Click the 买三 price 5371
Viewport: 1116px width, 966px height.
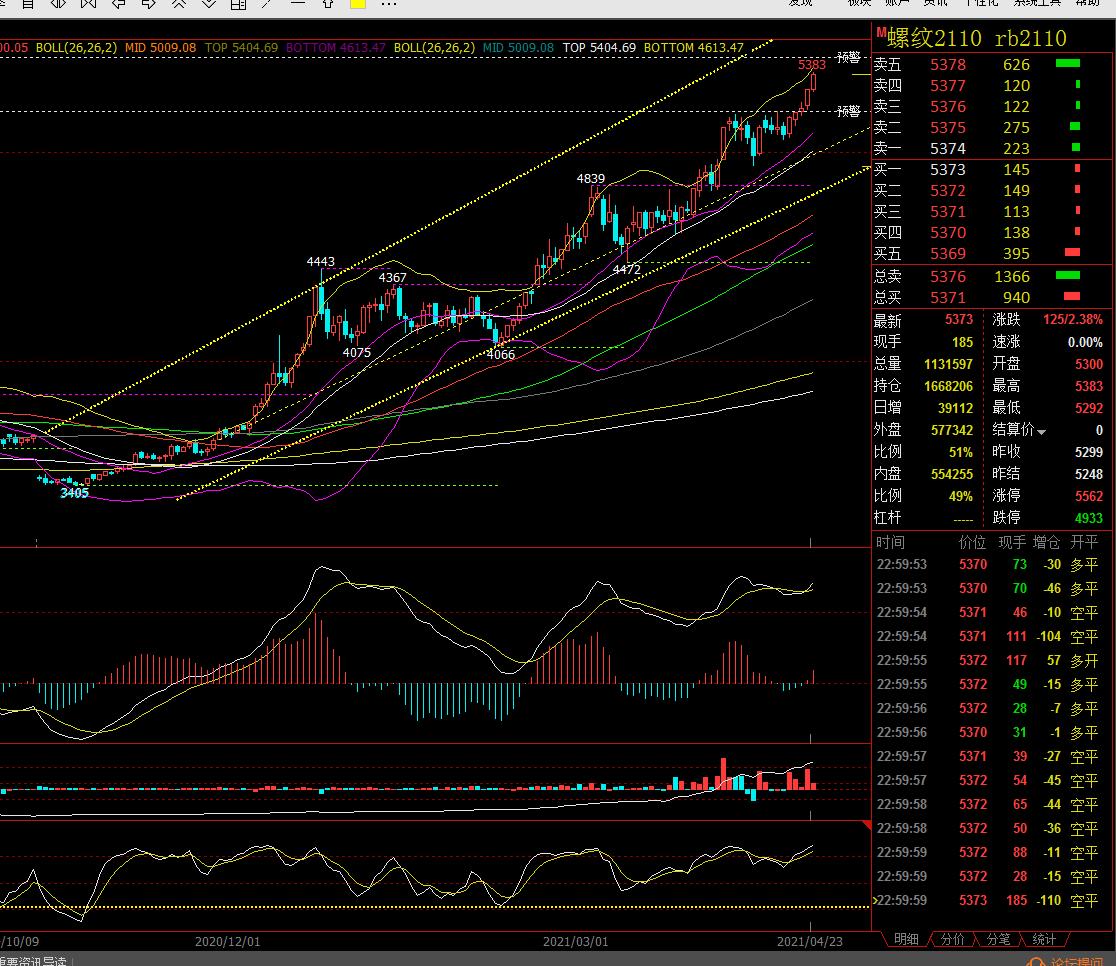pos(948,211)
